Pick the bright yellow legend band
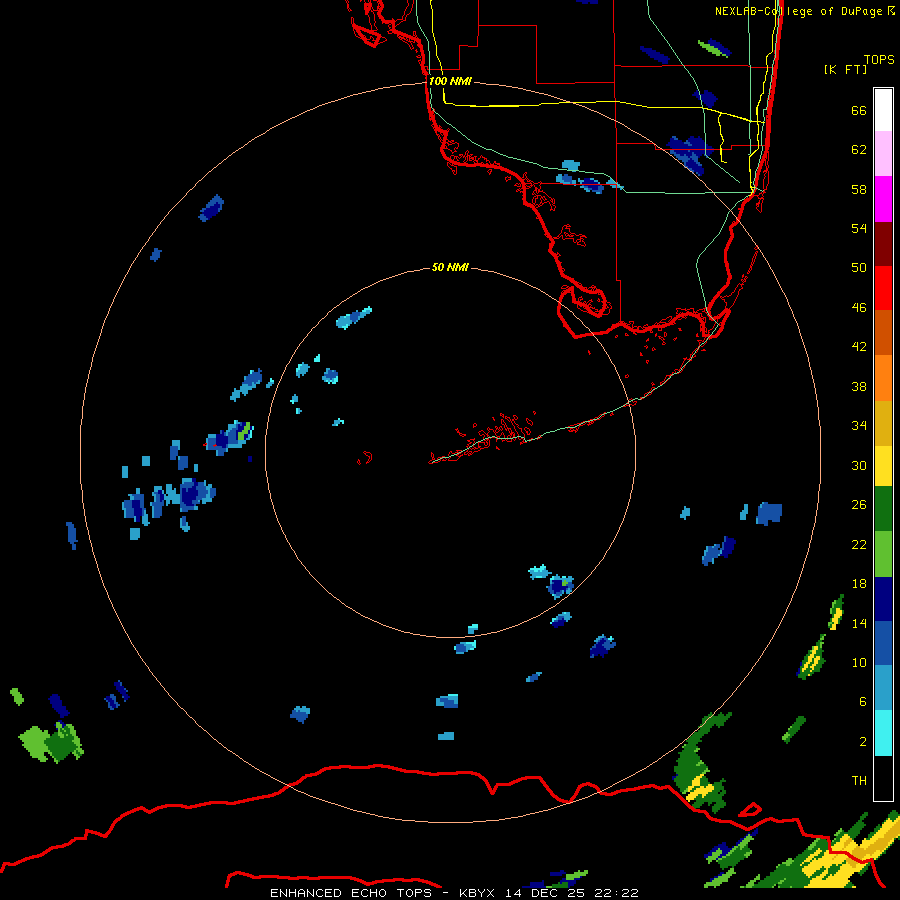The width and height of the screenshot is (900, 900). tap(883, 466)
